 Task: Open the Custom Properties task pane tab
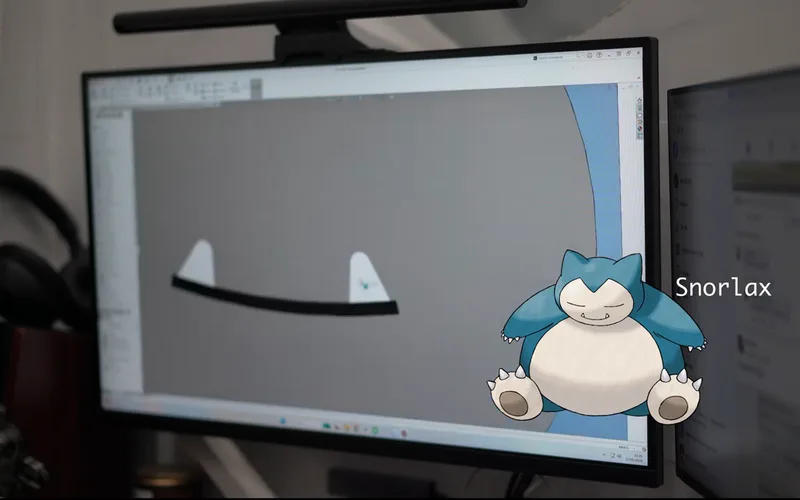[640, 136]
